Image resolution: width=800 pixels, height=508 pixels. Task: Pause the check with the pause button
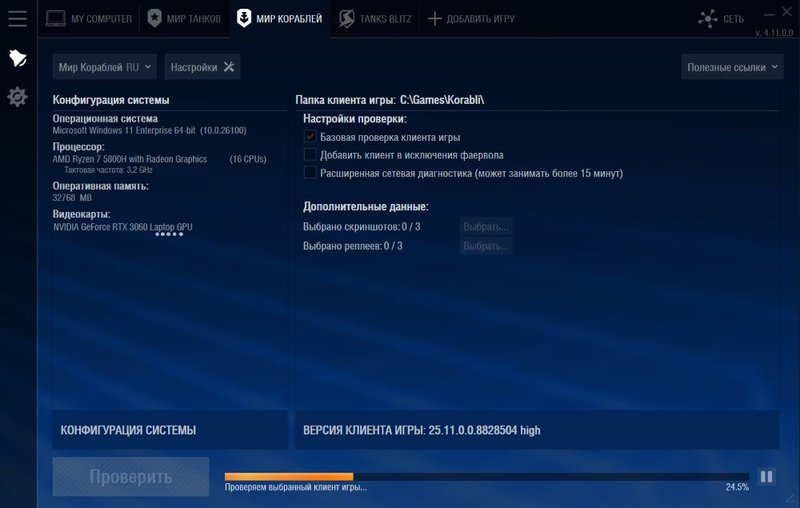click(x=766, y=477)
